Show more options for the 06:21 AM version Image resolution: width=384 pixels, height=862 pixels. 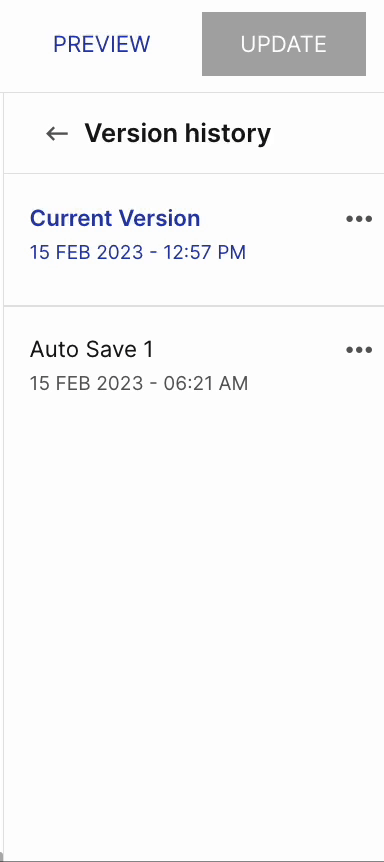(359, 350)
